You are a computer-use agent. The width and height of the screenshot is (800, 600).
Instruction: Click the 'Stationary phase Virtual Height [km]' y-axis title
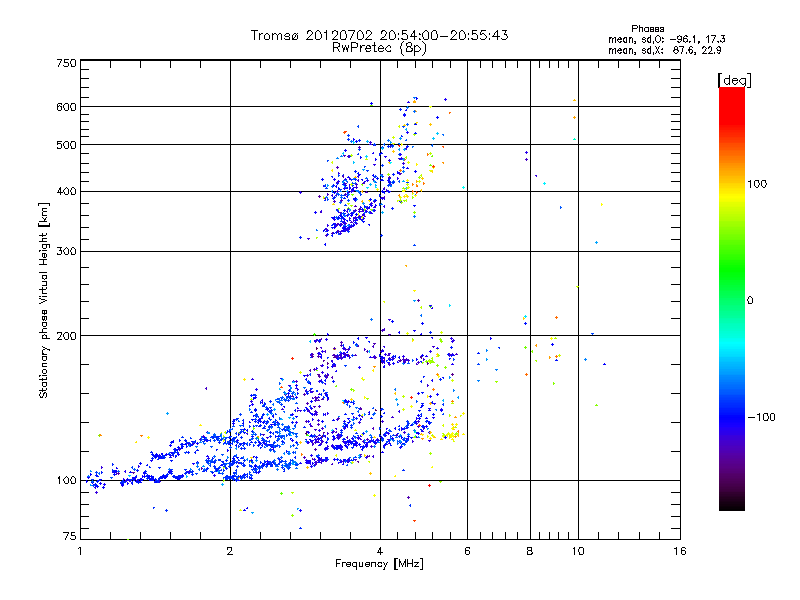coord(44,301)
